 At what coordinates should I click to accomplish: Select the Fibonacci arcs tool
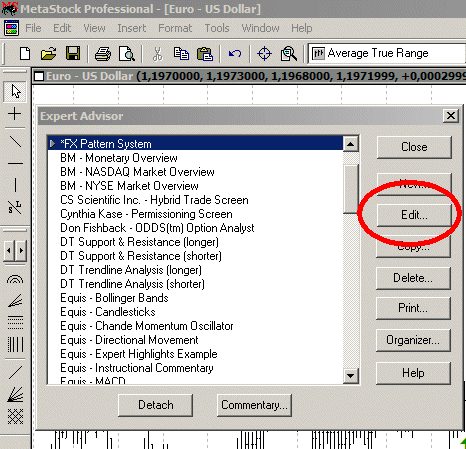[15, 279]
